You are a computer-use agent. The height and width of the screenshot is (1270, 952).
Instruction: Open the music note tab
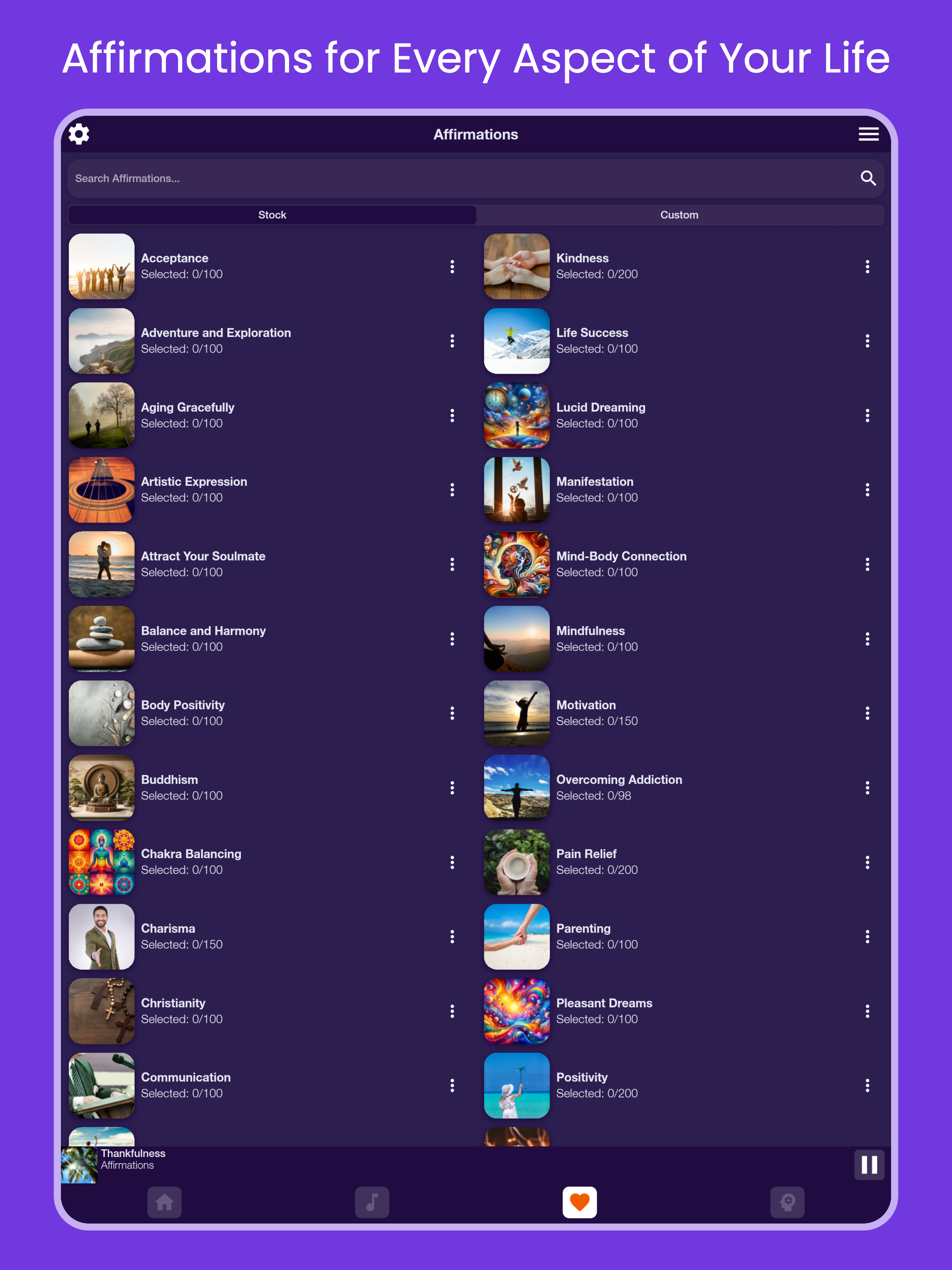[x=372, y=1202]
